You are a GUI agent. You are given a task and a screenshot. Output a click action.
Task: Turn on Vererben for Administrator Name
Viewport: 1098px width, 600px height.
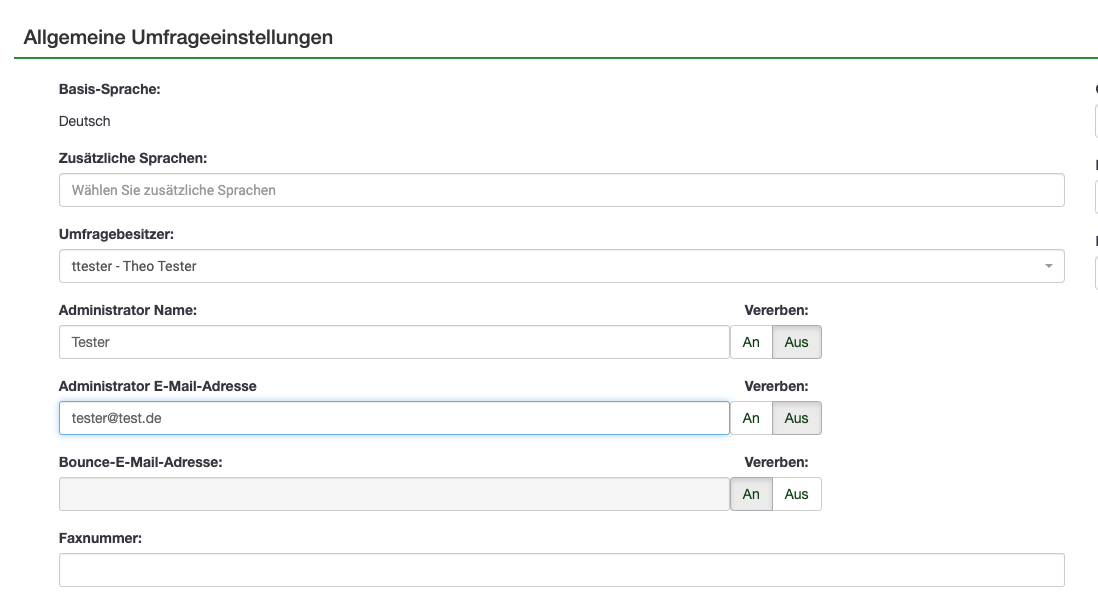point(751,342)
